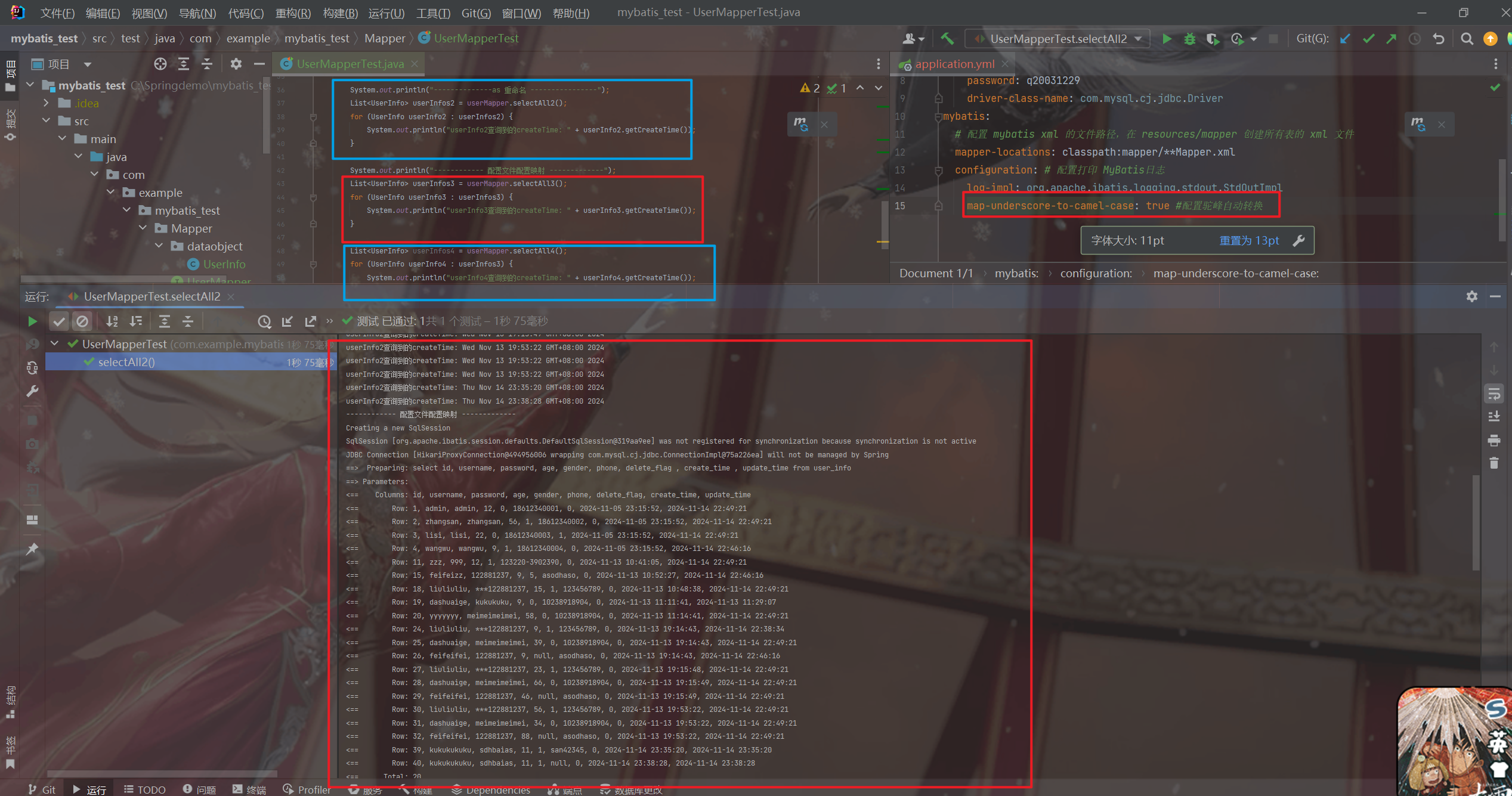Select UserInfo class in project tree
The width and height of the screenshot is (1512, 796).
pyautogui.click(x=224, y=264)
